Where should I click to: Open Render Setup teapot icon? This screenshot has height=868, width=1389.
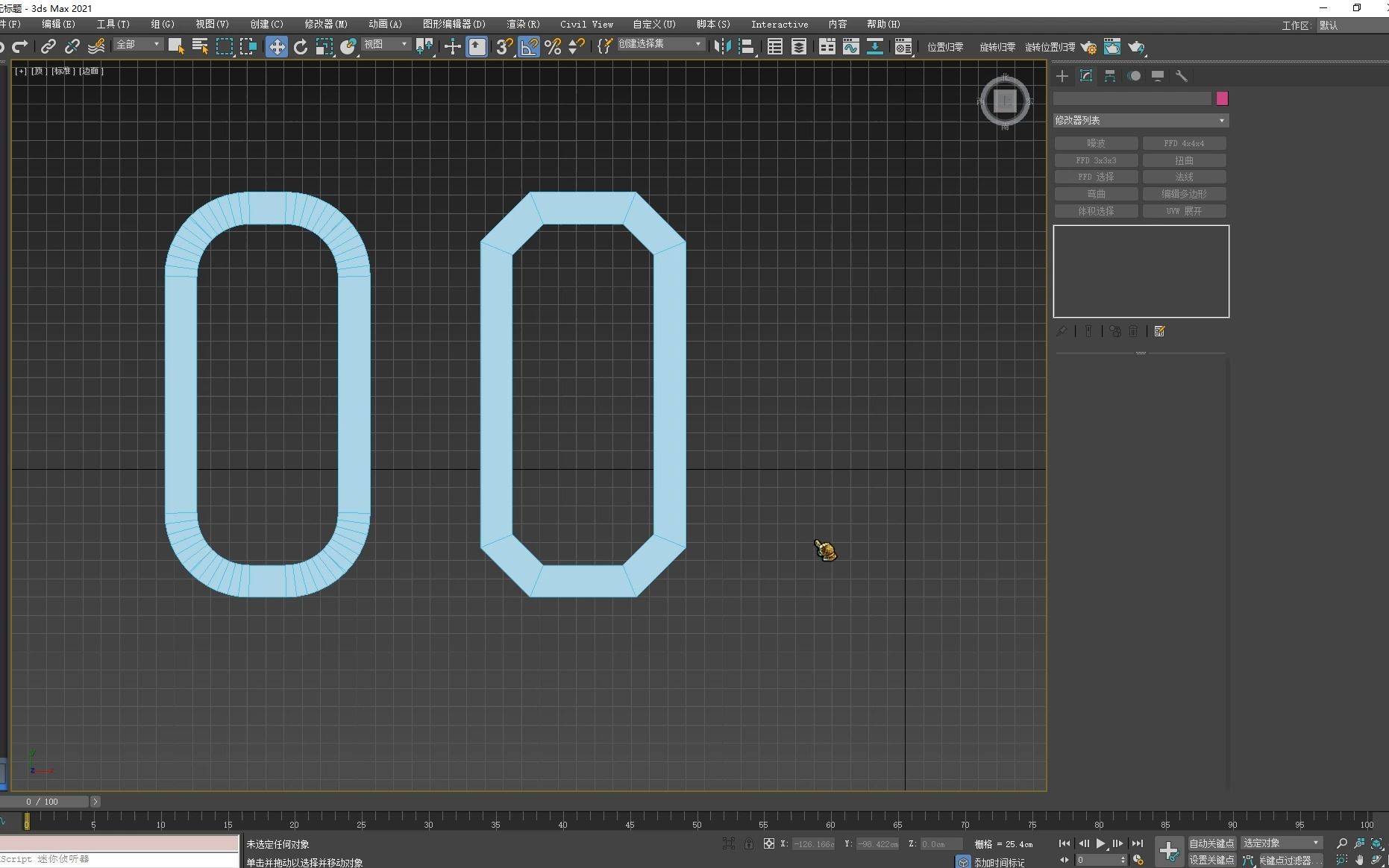point(1088,47)
